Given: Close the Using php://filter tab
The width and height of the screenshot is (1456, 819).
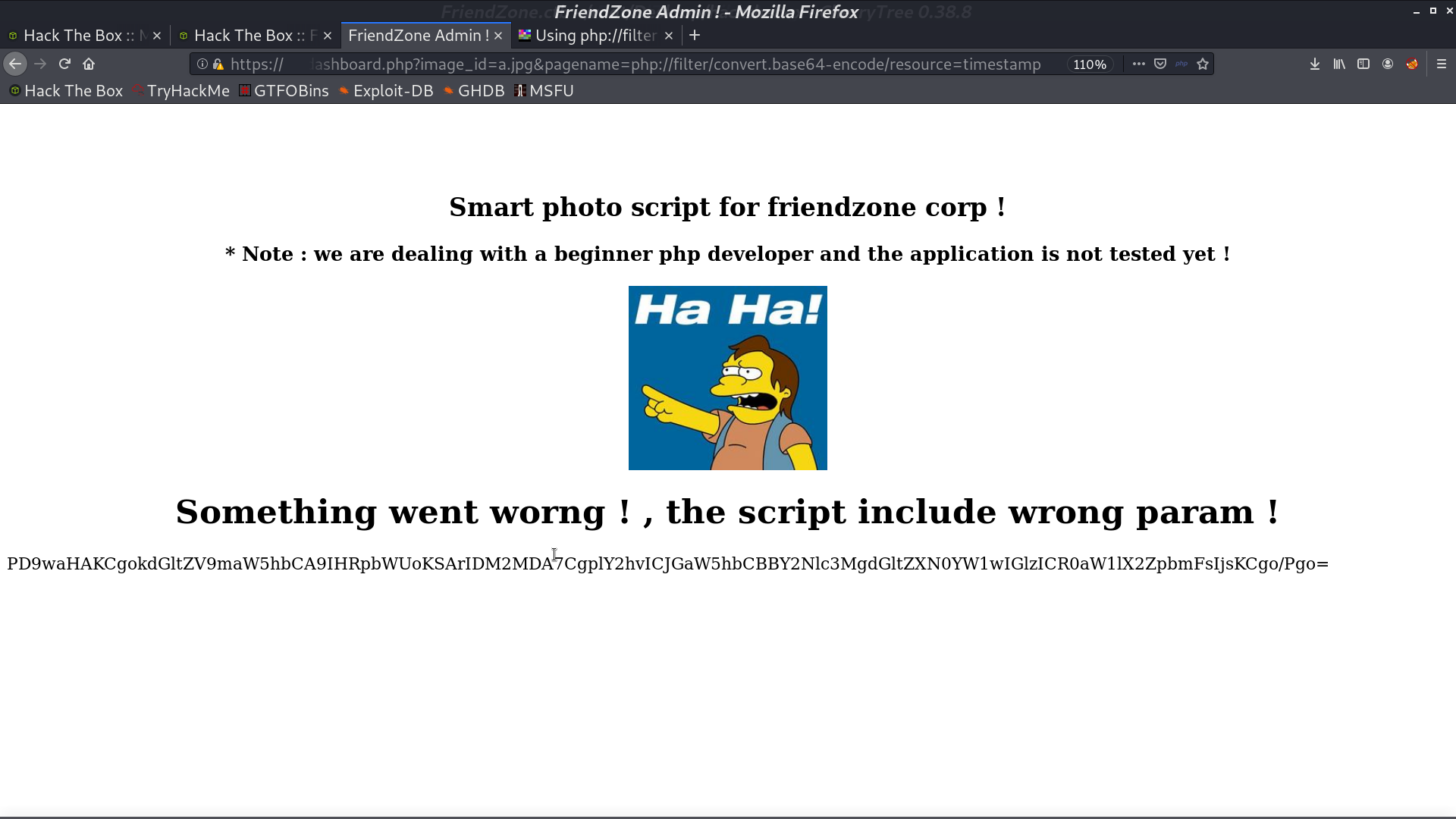Looking at the screenshot, I should click(x=669, y=36).
